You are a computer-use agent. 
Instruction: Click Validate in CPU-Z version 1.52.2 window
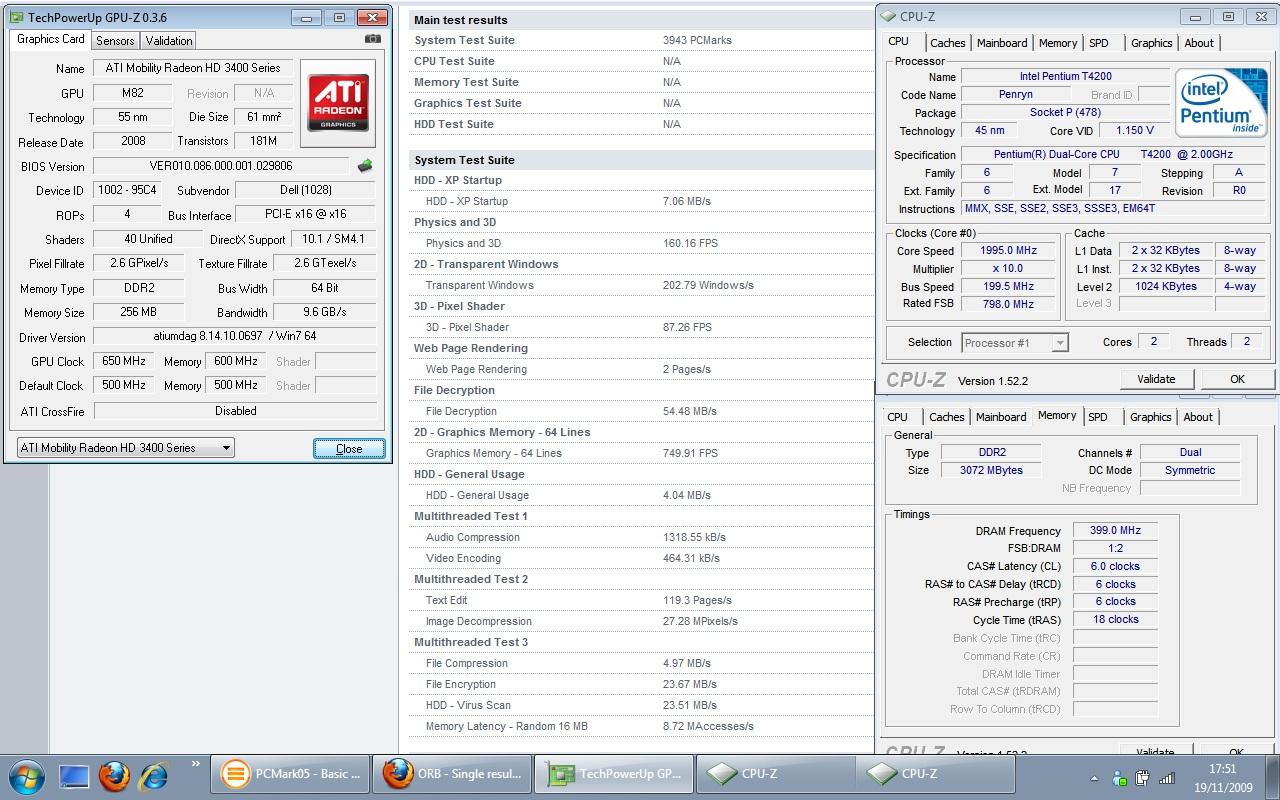pyautogui.click(x=1156, y=379)
